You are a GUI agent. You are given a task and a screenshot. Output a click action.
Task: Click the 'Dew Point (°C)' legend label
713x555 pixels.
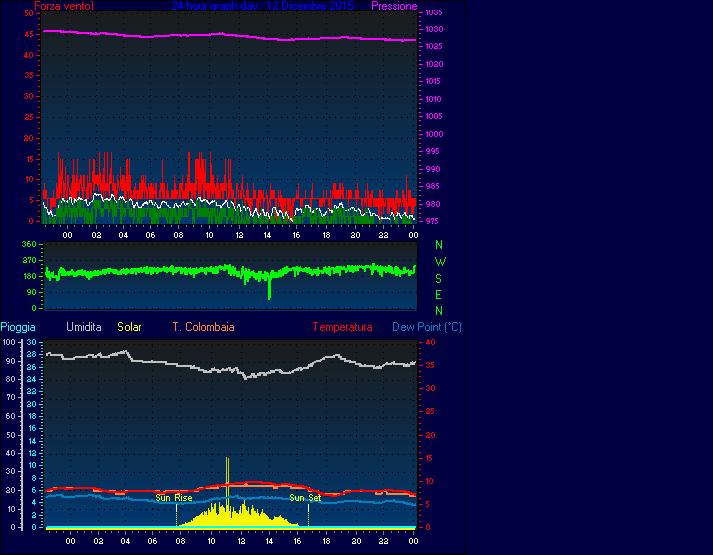tap(427, 327)
